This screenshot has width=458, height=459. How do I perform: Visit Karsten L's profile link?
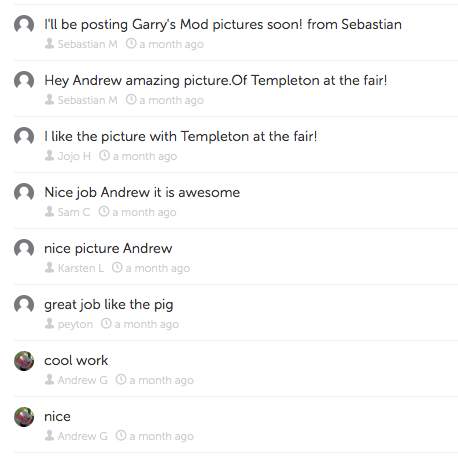point(81,268)
